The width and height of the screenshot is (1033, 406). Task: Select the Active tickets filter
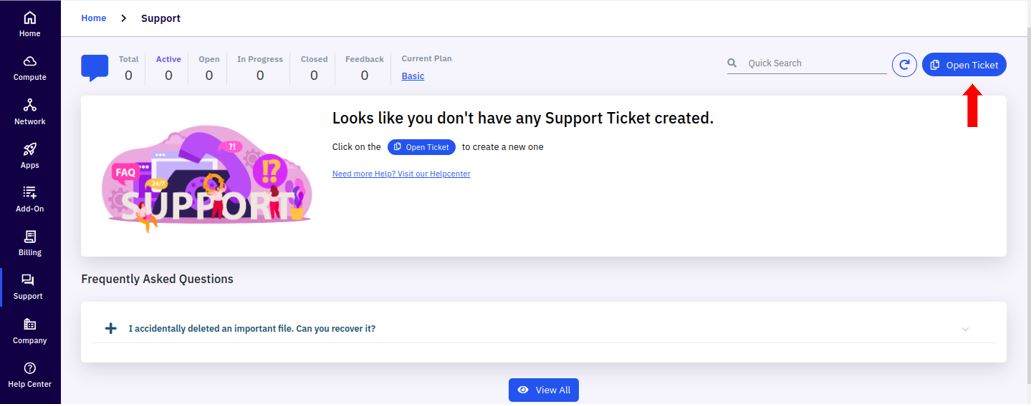click(x=169, y=68)
